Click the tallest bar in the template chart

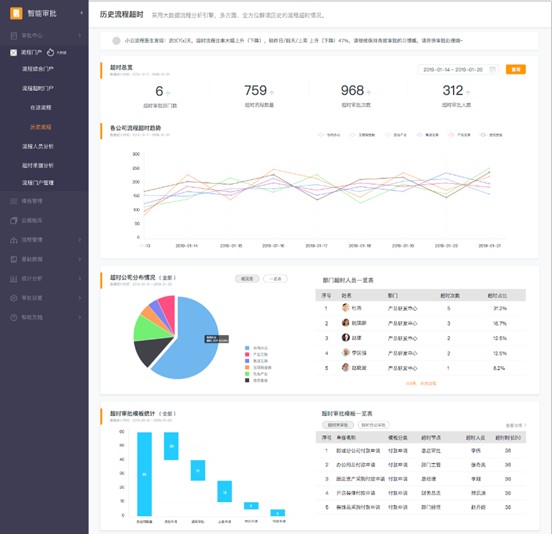[x=144, y=474]
